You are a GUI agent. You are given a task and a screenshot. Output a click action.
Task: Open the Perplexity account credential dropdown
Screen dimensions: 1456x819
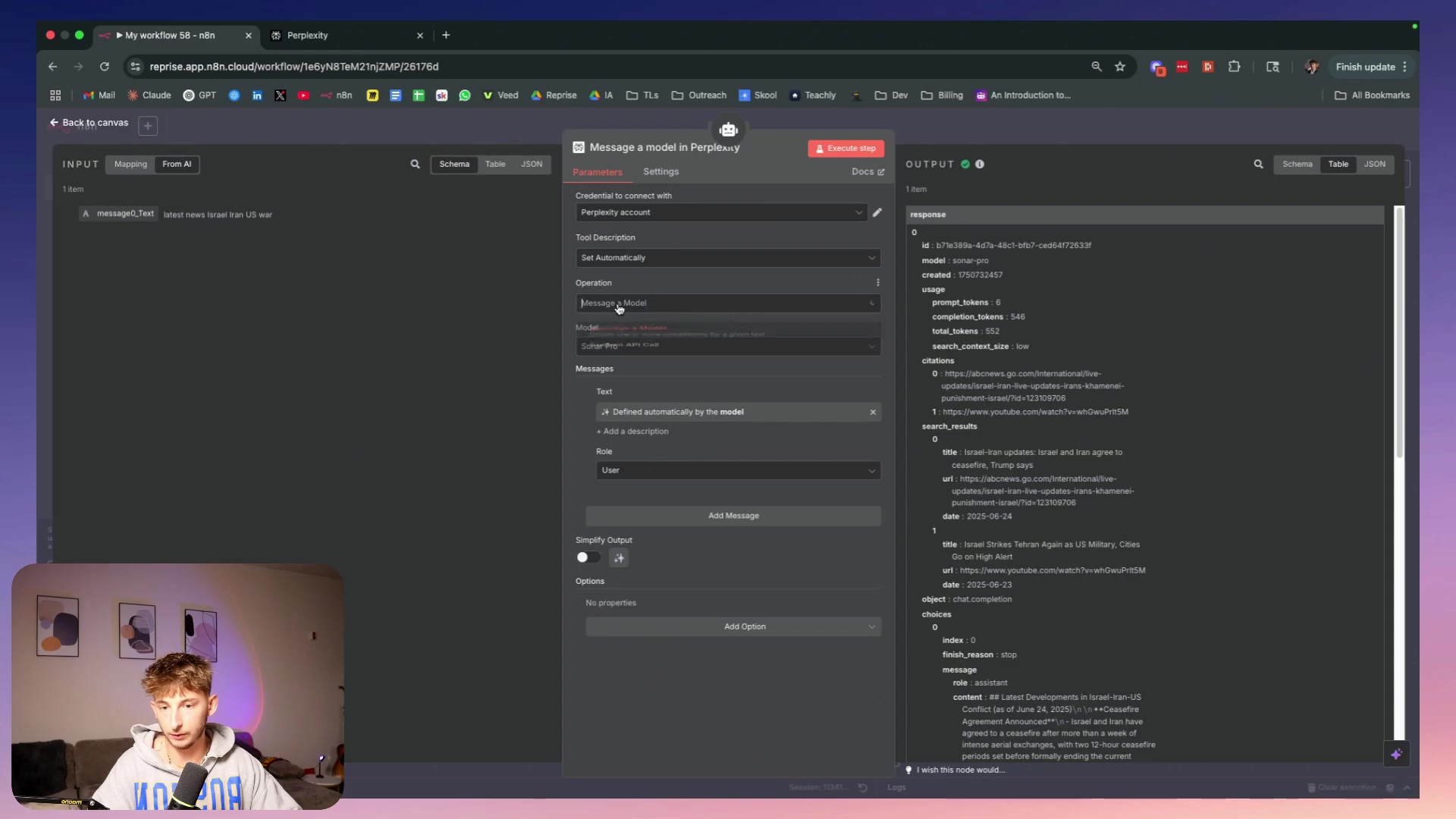720,212
